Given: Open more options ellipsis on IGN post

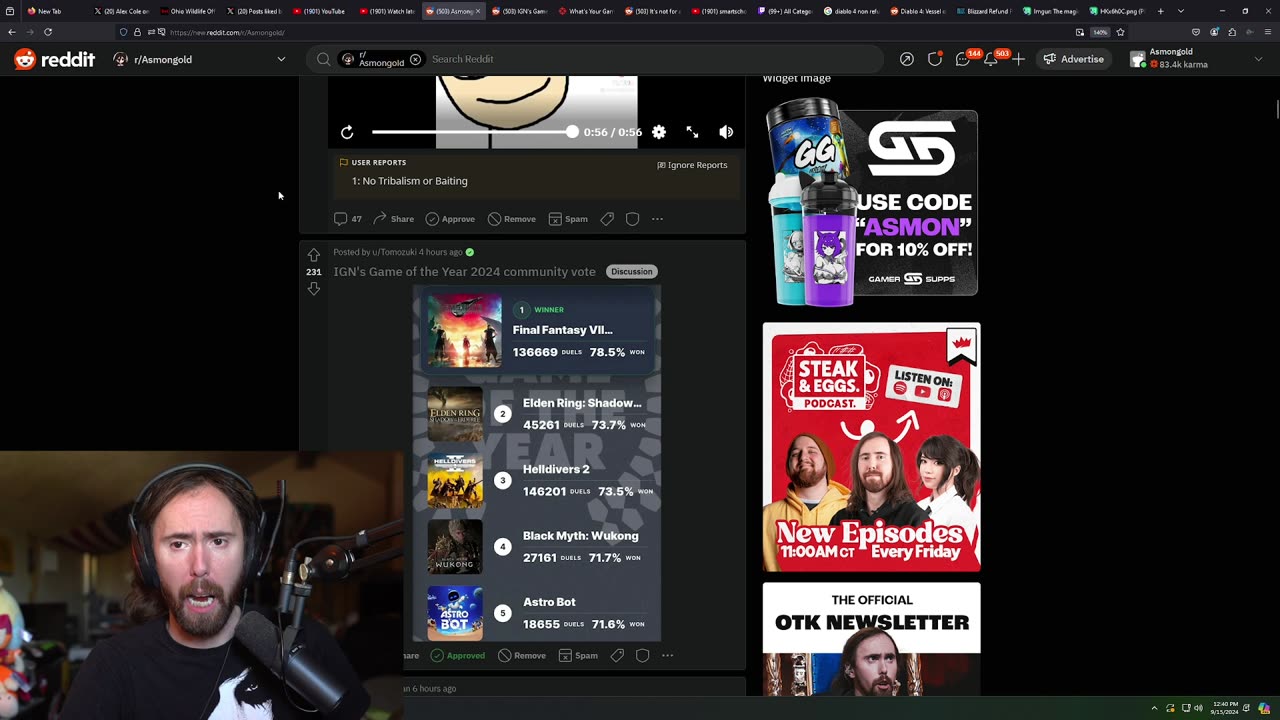Looking at the screenshot, I should [x=667, y=656].
